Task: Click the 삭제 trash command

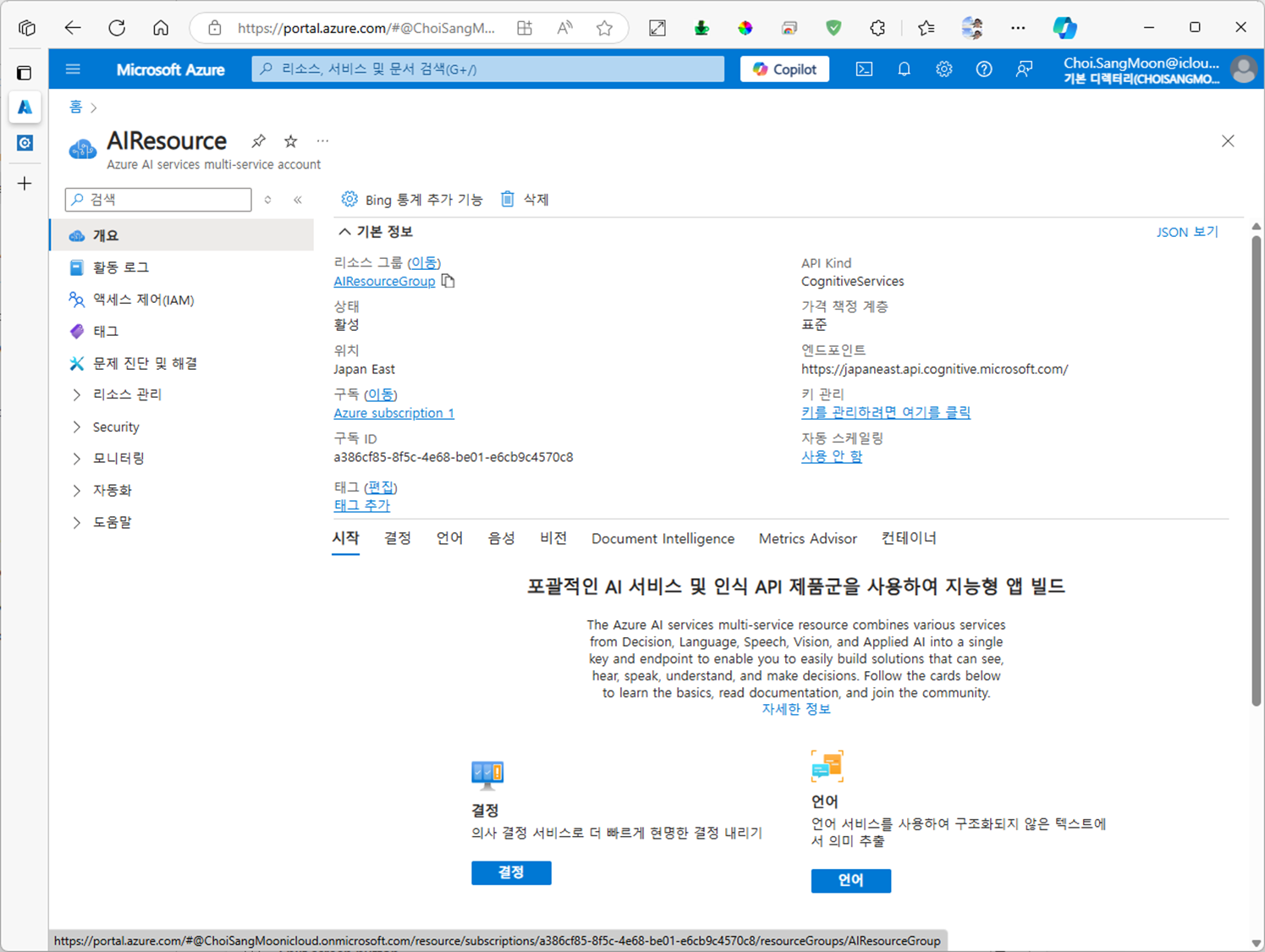Action: 525,200
